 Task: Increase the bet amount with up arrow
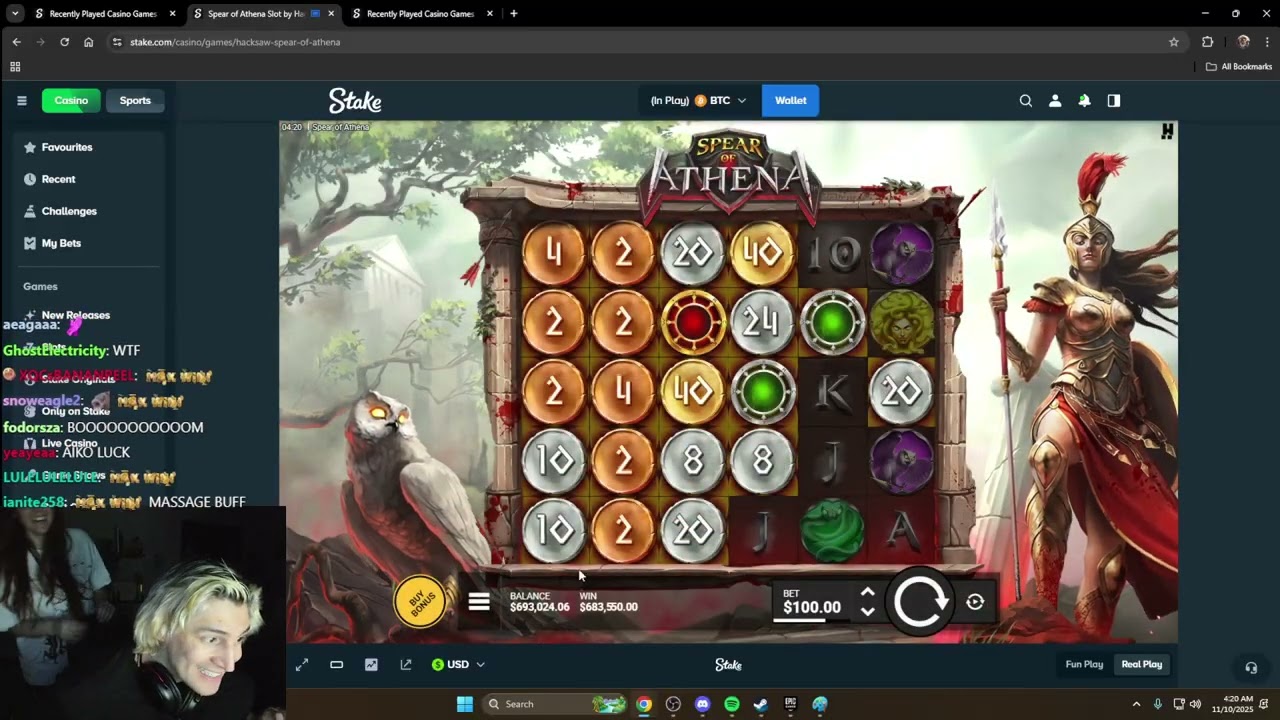coord(867,593)
